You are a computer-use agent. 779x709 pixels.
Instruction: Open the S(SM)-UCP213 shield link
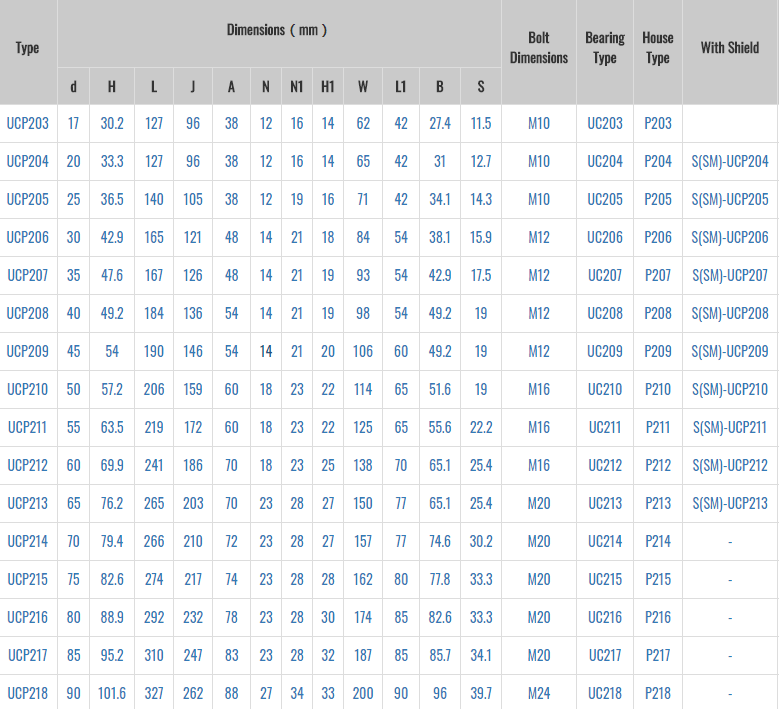point(729,503)
